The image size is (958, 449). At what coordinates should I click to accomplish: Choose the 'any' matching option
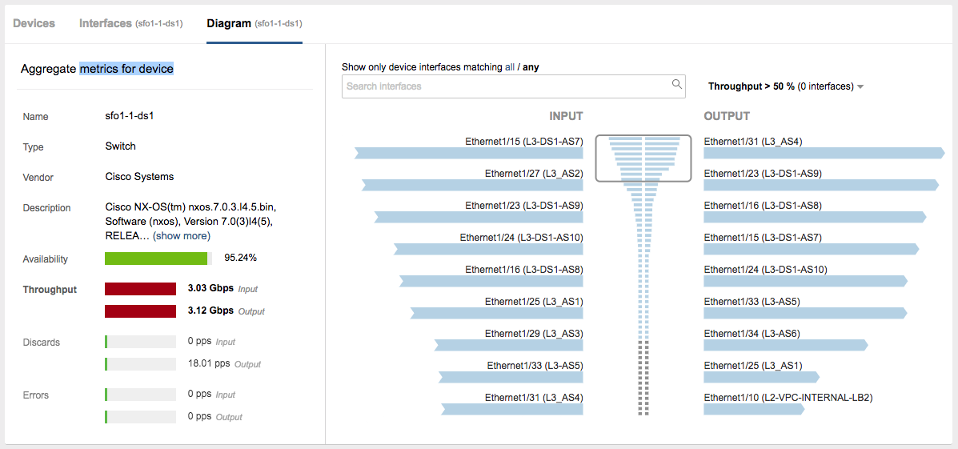click(530, 67)
